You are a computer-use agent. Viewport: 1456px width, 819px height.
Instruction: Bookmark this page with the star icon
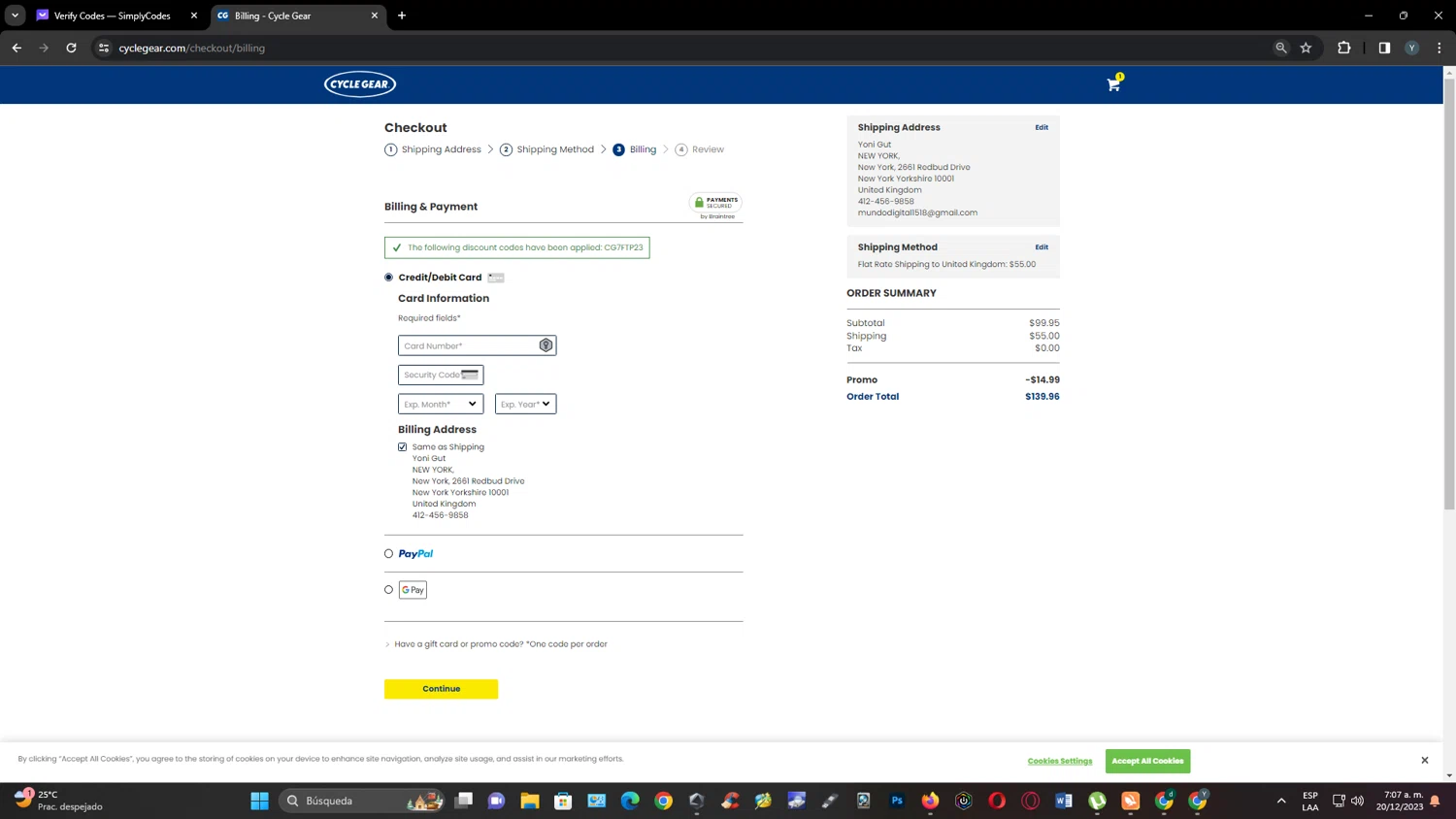(x=1306, y=48)
